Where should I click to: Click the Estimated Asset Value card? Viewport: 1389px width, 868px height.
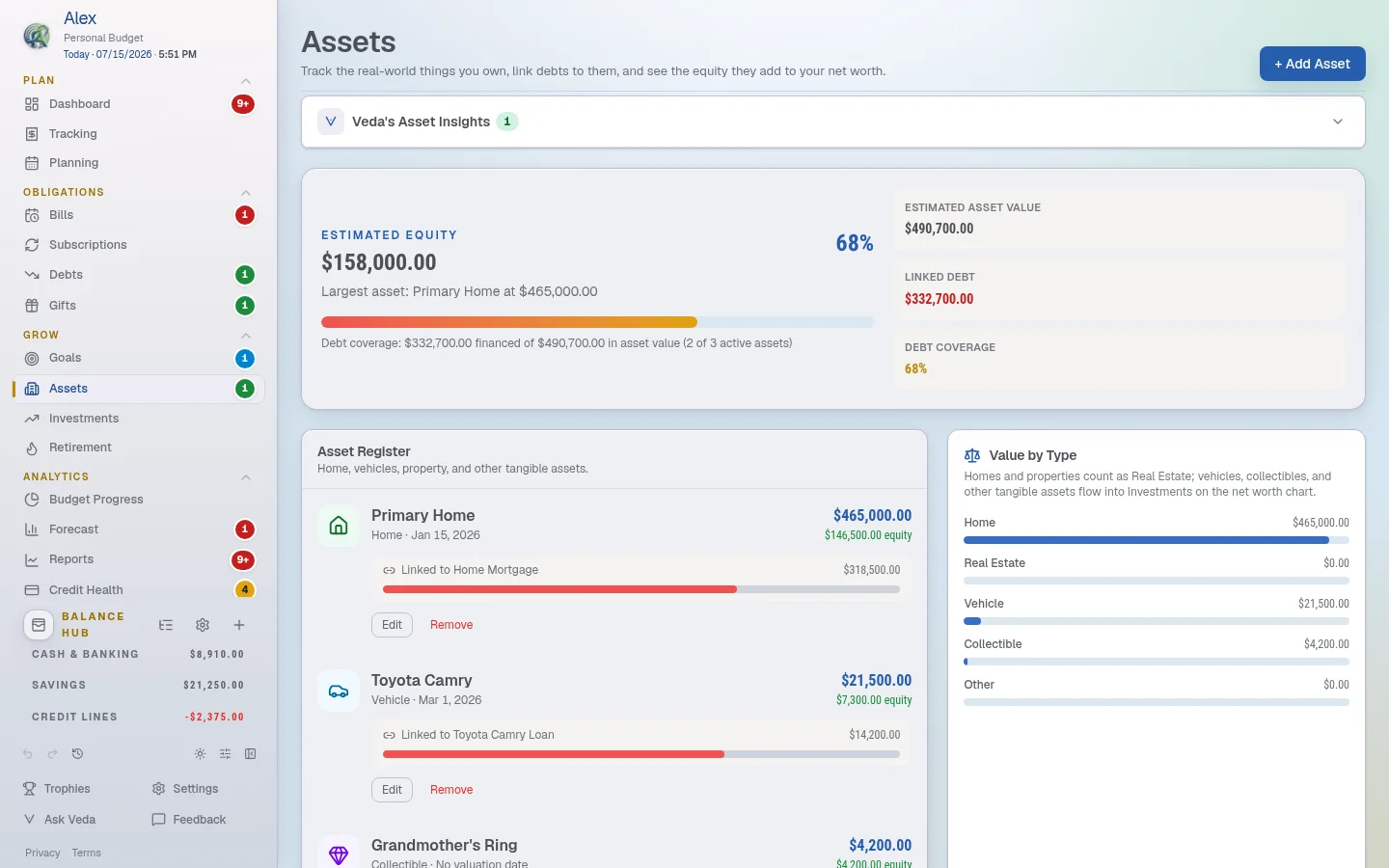[x=1119, y=219]
